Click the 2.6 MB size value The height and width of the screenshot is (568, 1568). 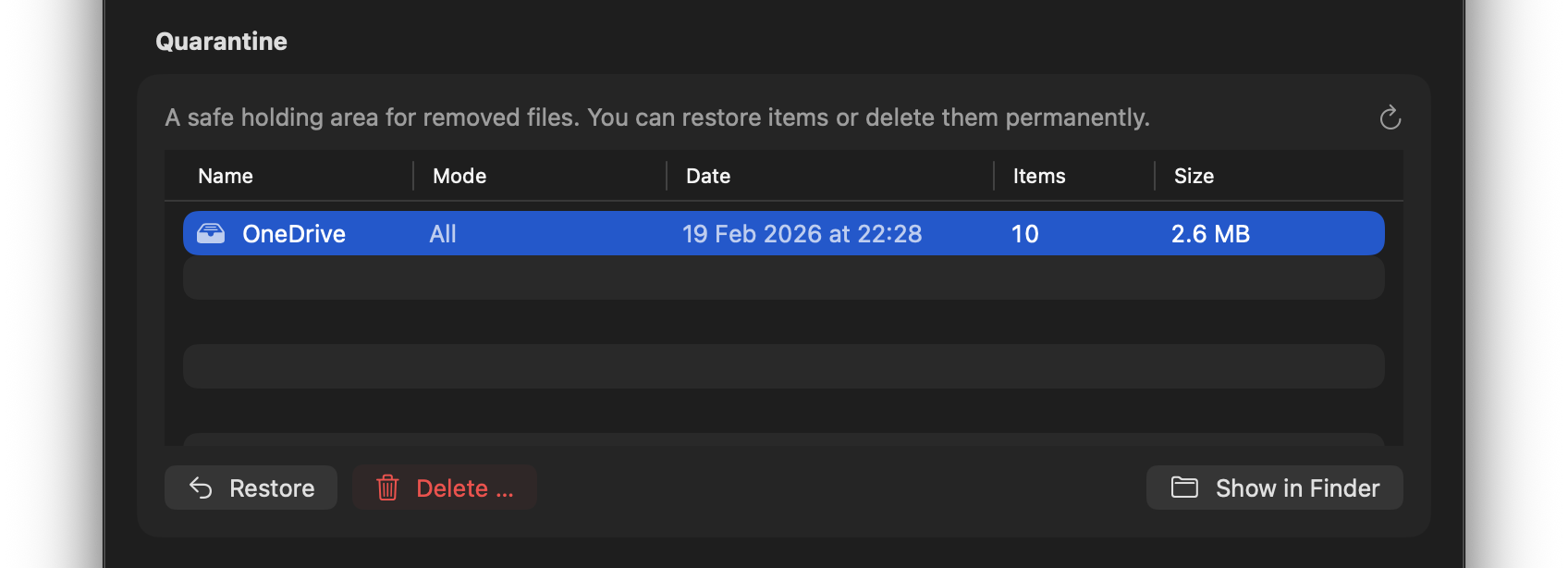1209,233
